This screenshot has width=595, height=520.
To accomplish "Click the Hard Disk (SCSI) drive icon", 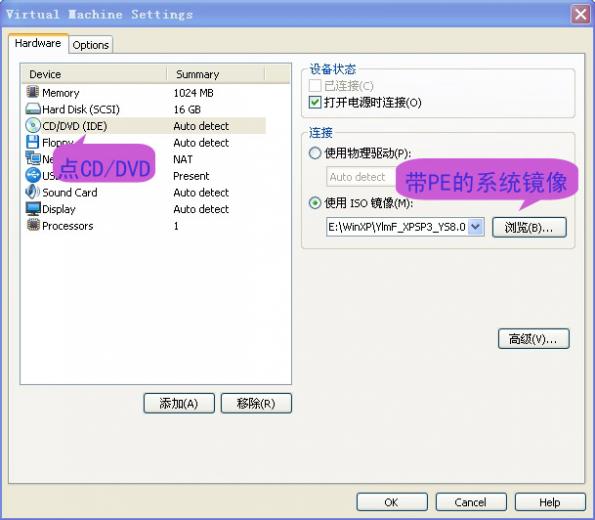I will [x=33, y=109].
